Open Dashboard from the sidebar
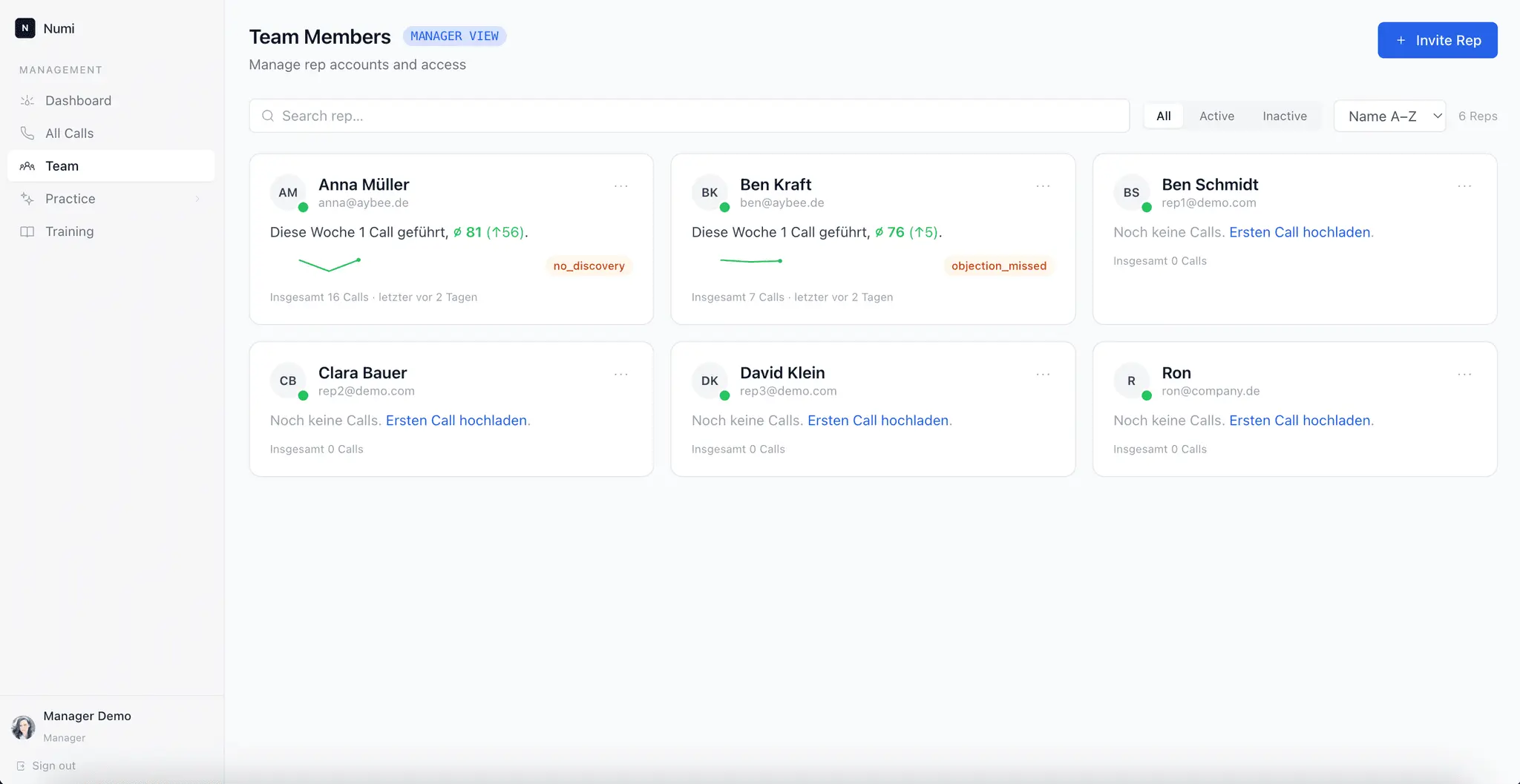This screenshot has width=1520, height=784. [x=111, y=101]
